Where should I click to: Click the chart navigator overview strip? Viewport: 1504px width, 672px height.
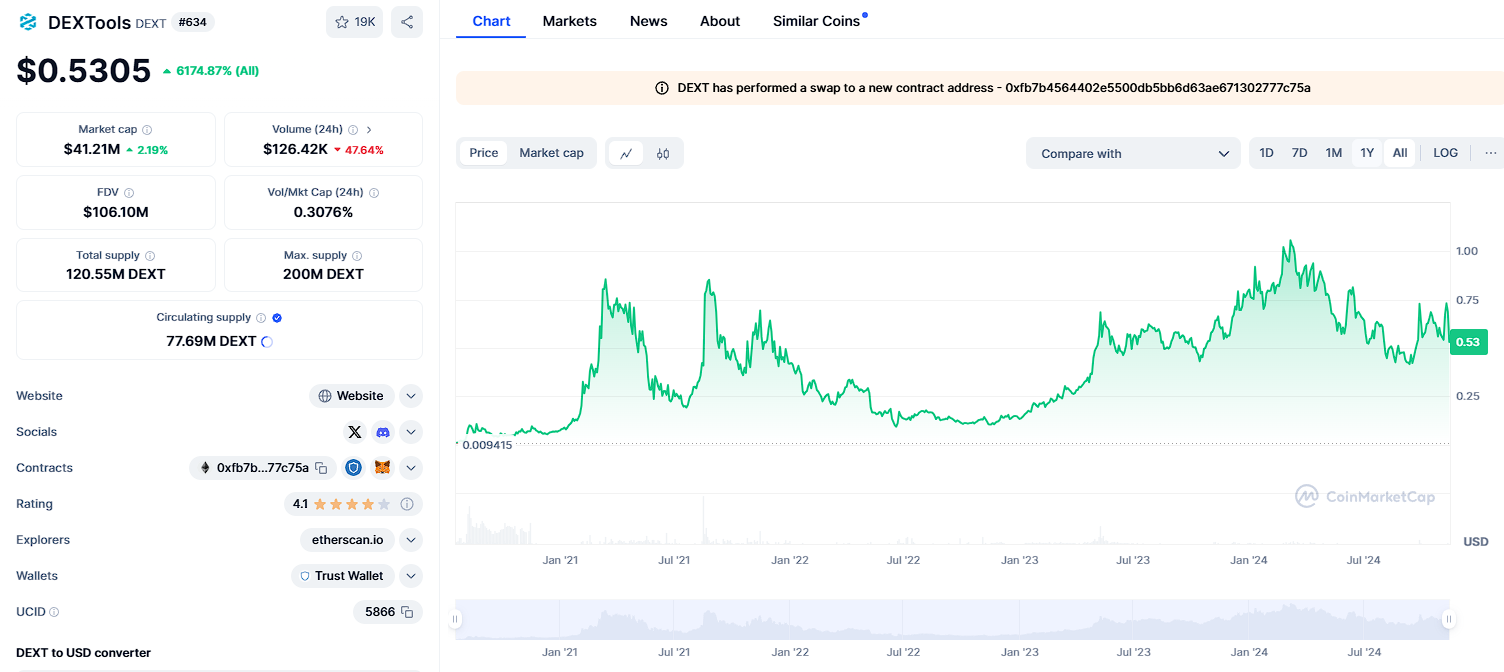[952, 620]
